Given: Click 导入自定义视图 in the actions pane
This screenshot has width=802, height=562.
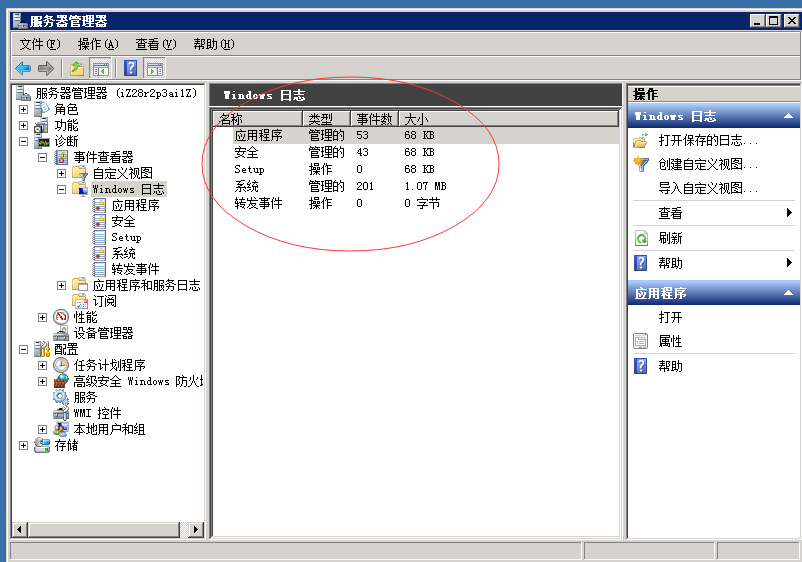Looking at the screenshot, I should 707,188.
